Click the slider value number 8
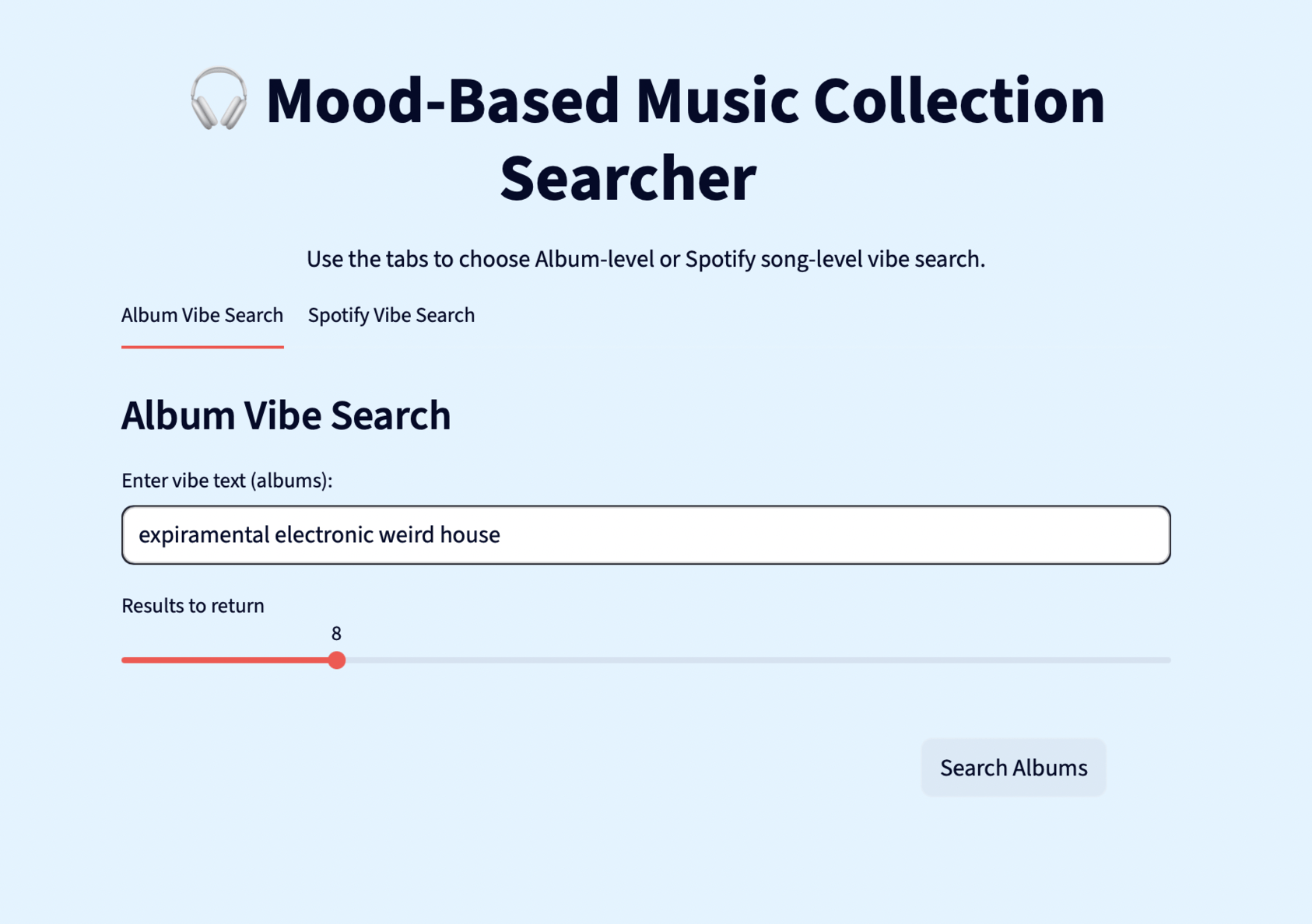The height and width of the screenshot is (924, 1312). point(336,634)
